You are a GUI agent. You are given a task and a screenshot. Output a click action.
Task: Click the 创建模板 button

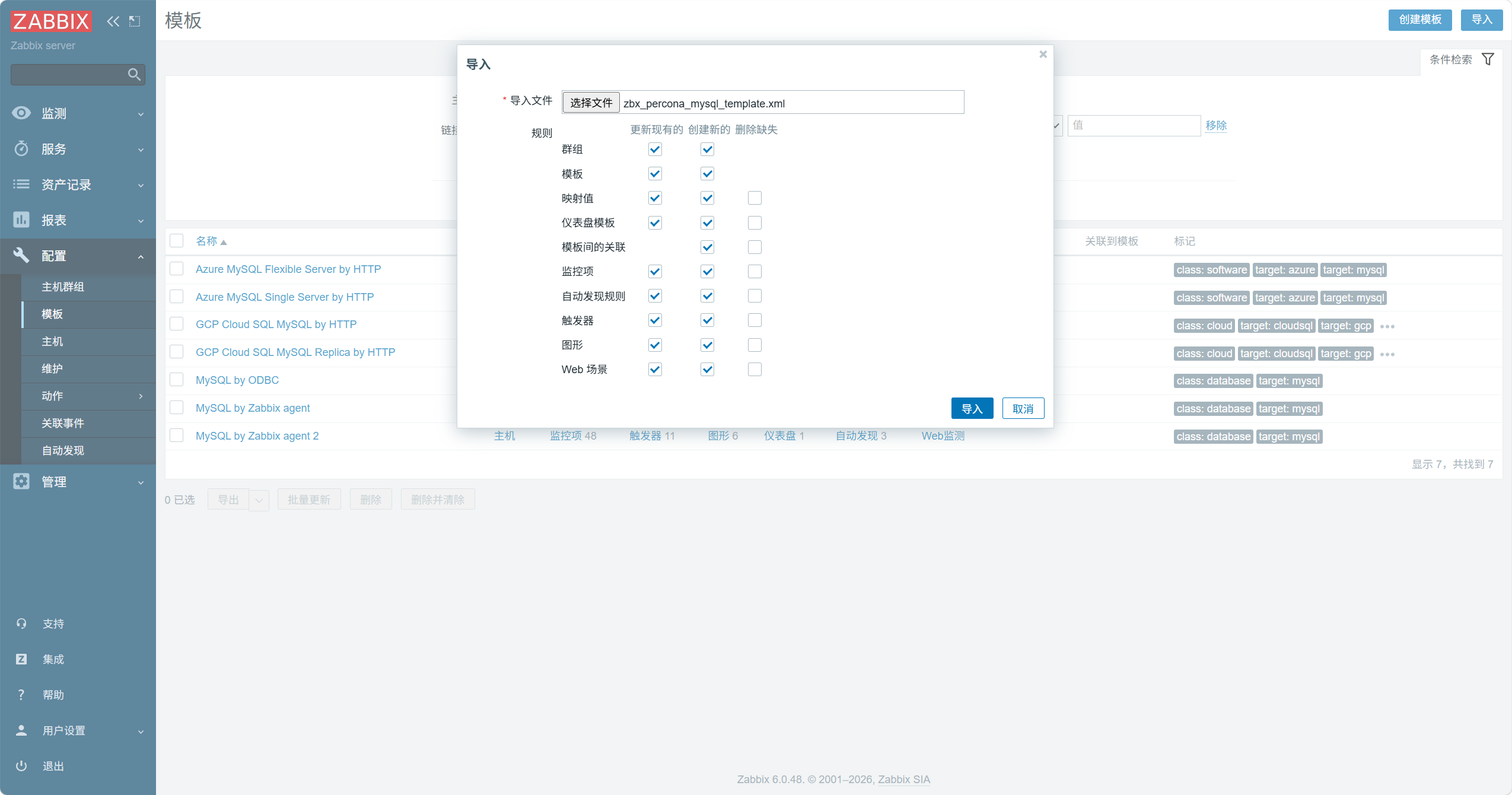pyautogui.click(x=1420, y=20)
